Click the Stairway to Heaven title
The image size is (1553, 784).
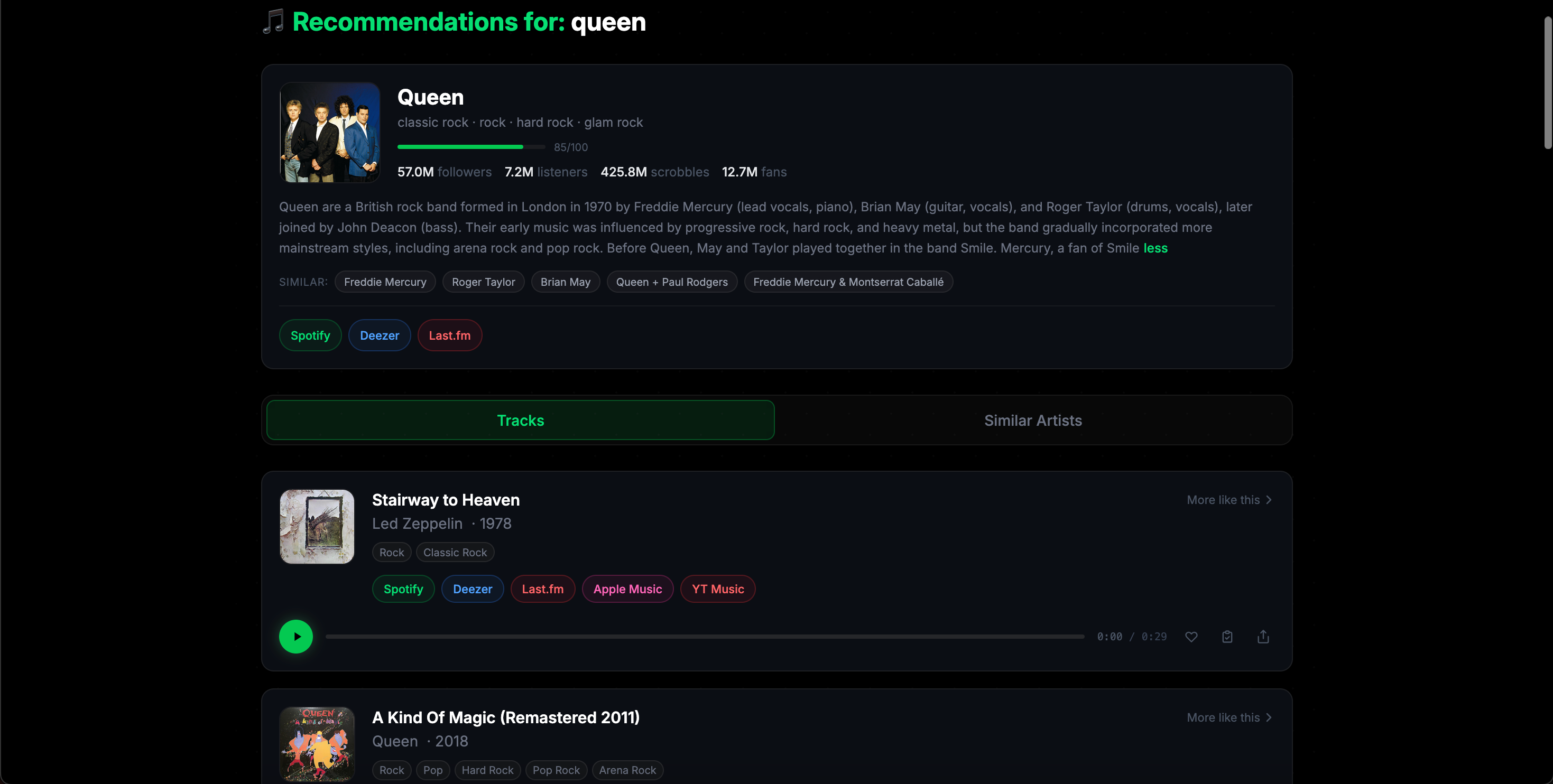446,500
